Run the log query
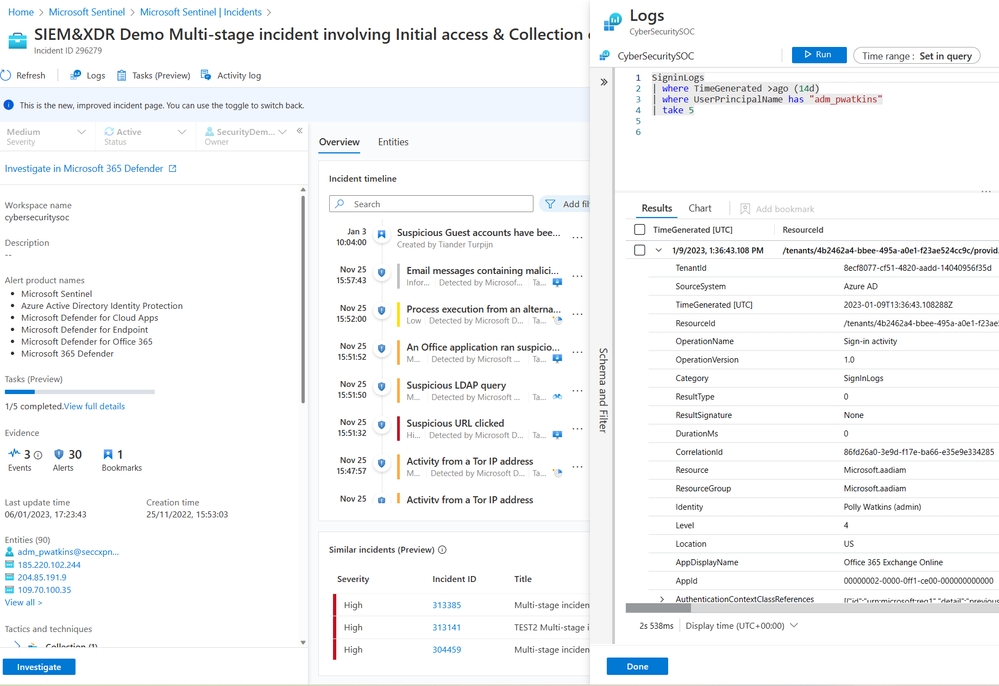999x686 pixels. tap(819, 55)
